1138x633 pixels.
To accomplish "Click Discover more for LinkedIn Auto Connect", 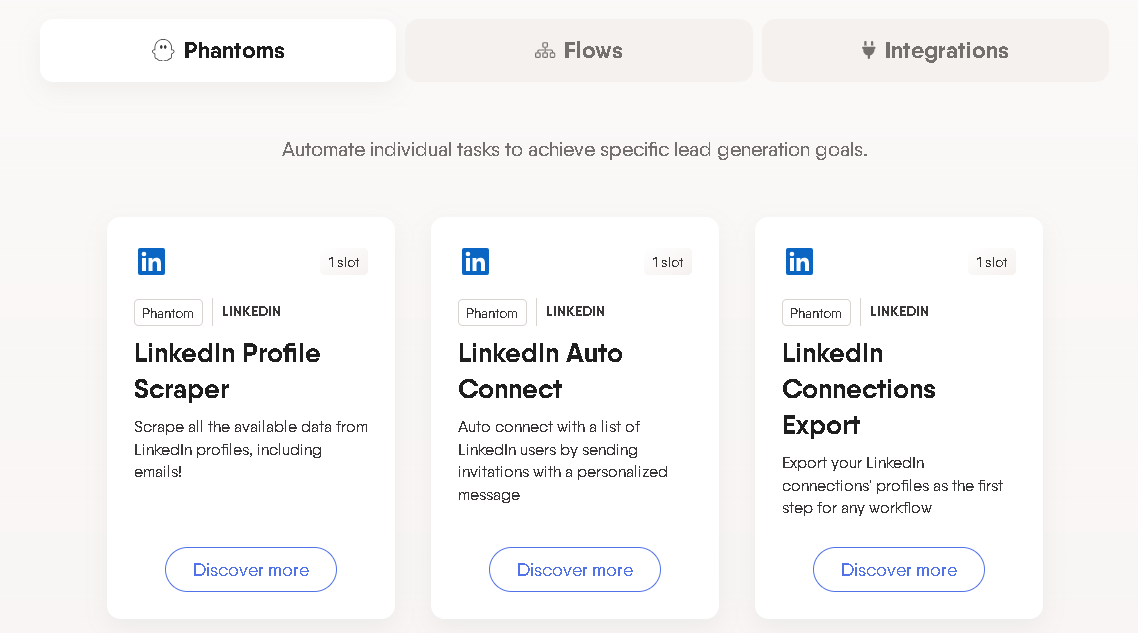I will 574,569.
